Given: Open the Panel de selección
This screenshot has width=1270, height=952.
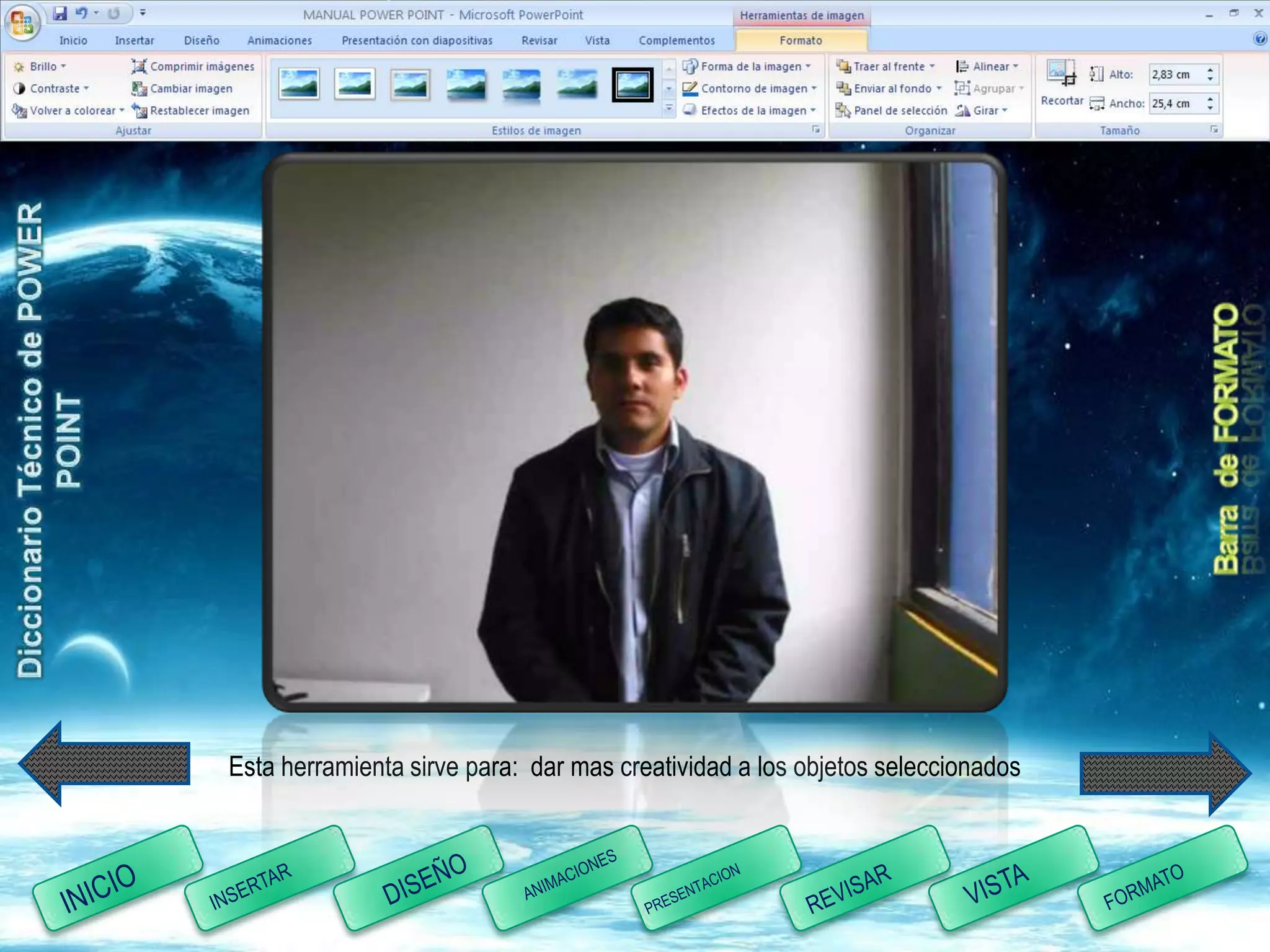Looking at the screenshot, I should point(891,111).
